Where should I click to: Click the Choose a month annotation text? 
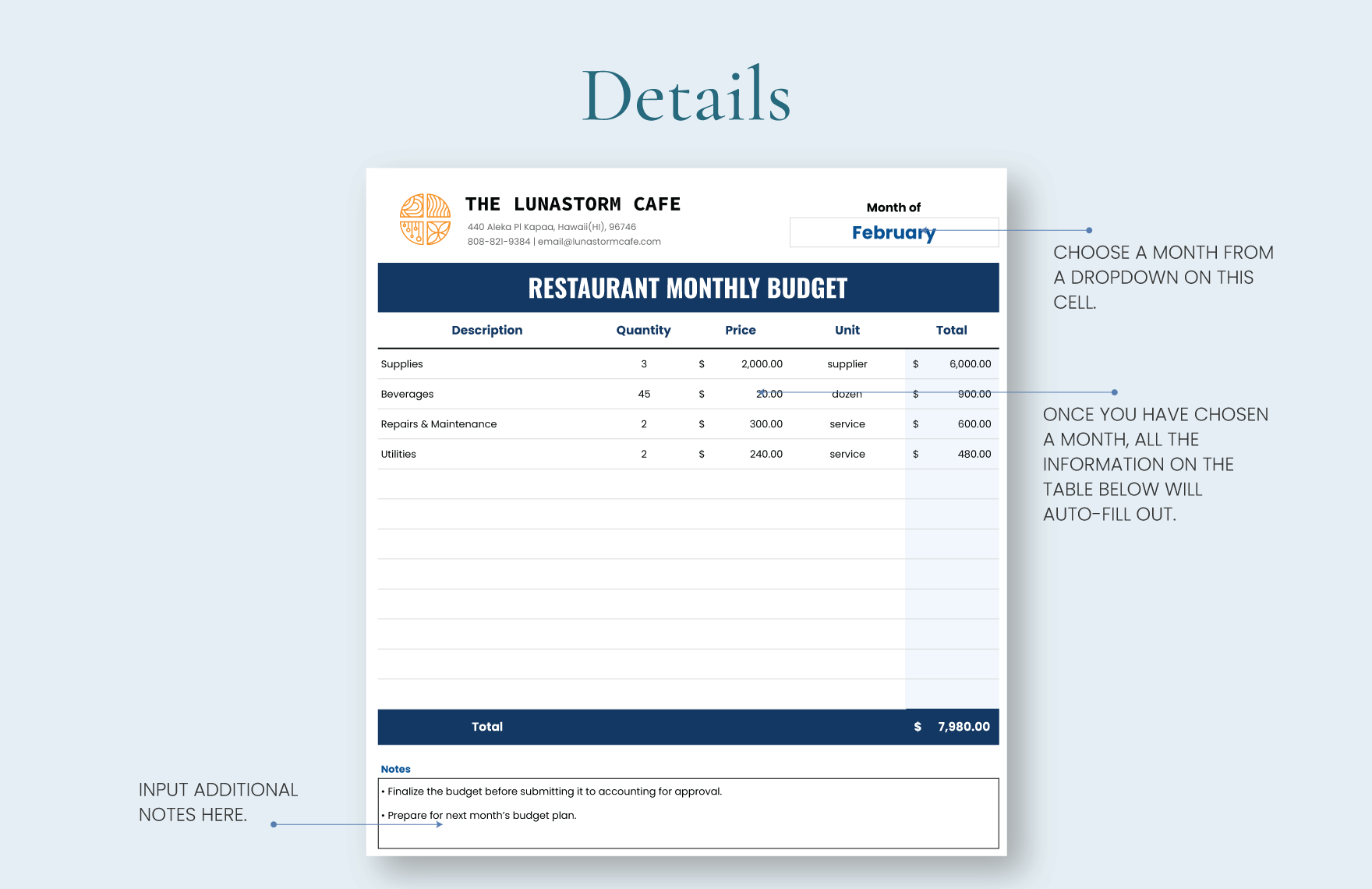coord(1163,278)
